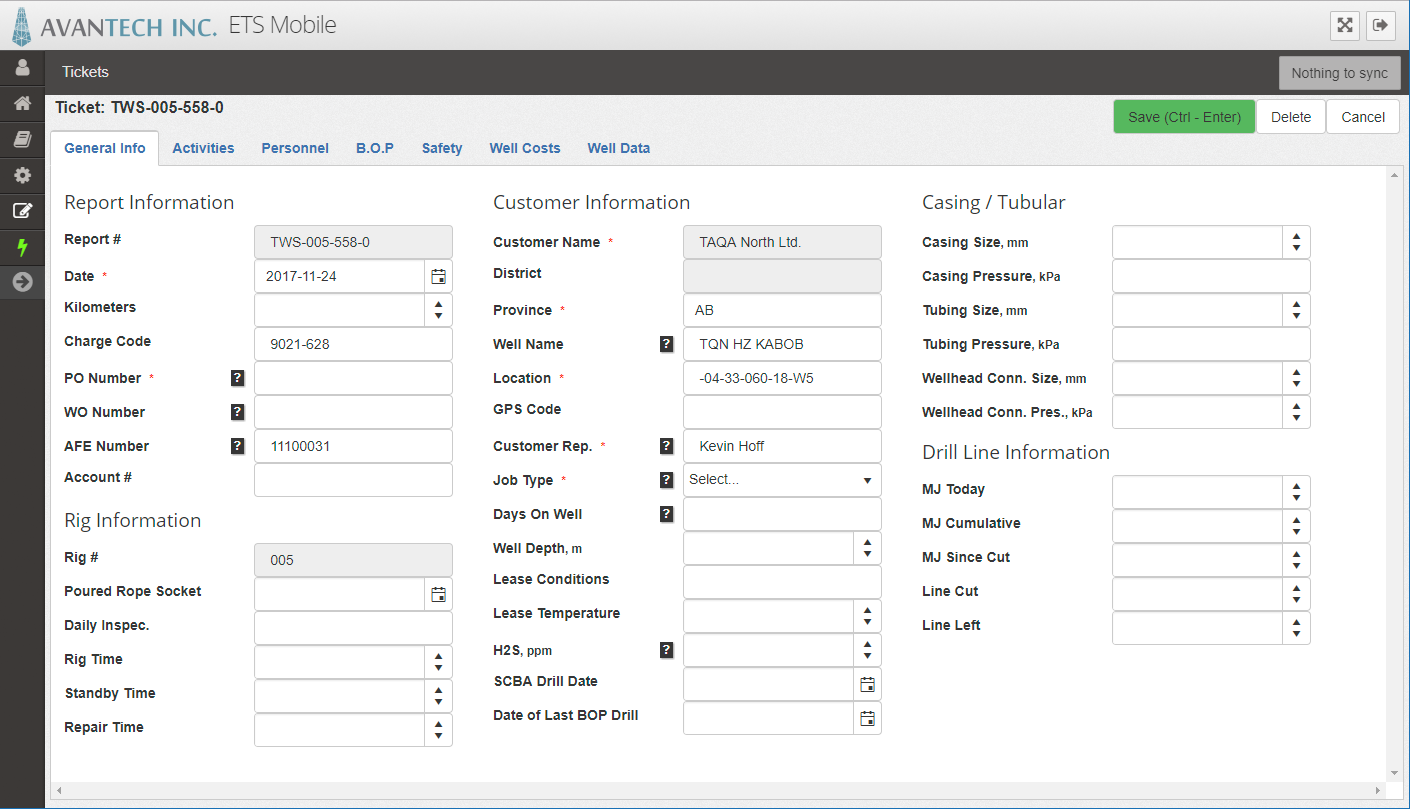Open the book icon in sidebar
The image size is (1410, 809).
pos(22,139)
